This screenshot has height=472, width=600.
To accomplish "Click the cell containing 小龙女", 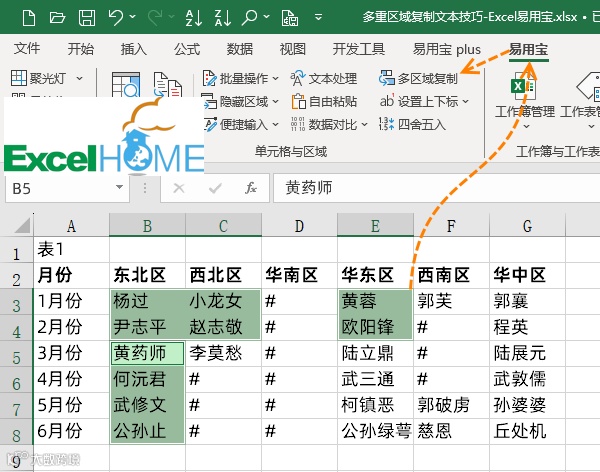I will 223,302.
